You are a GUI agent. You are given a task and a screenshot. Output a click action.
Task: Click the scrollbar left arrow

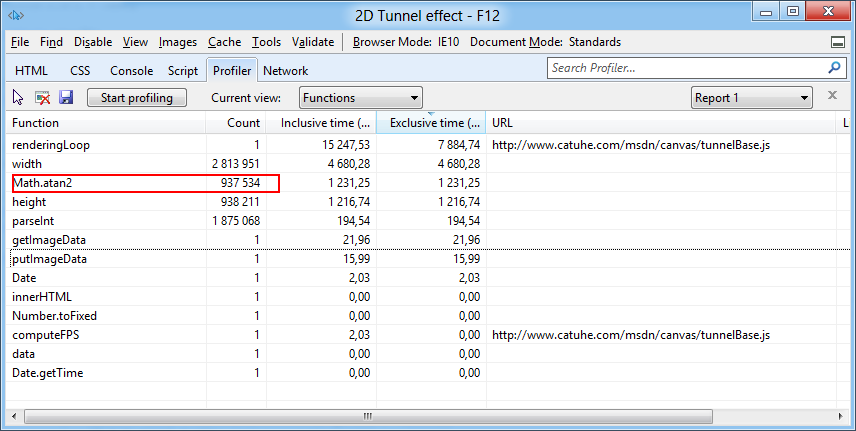click(14, 416)
